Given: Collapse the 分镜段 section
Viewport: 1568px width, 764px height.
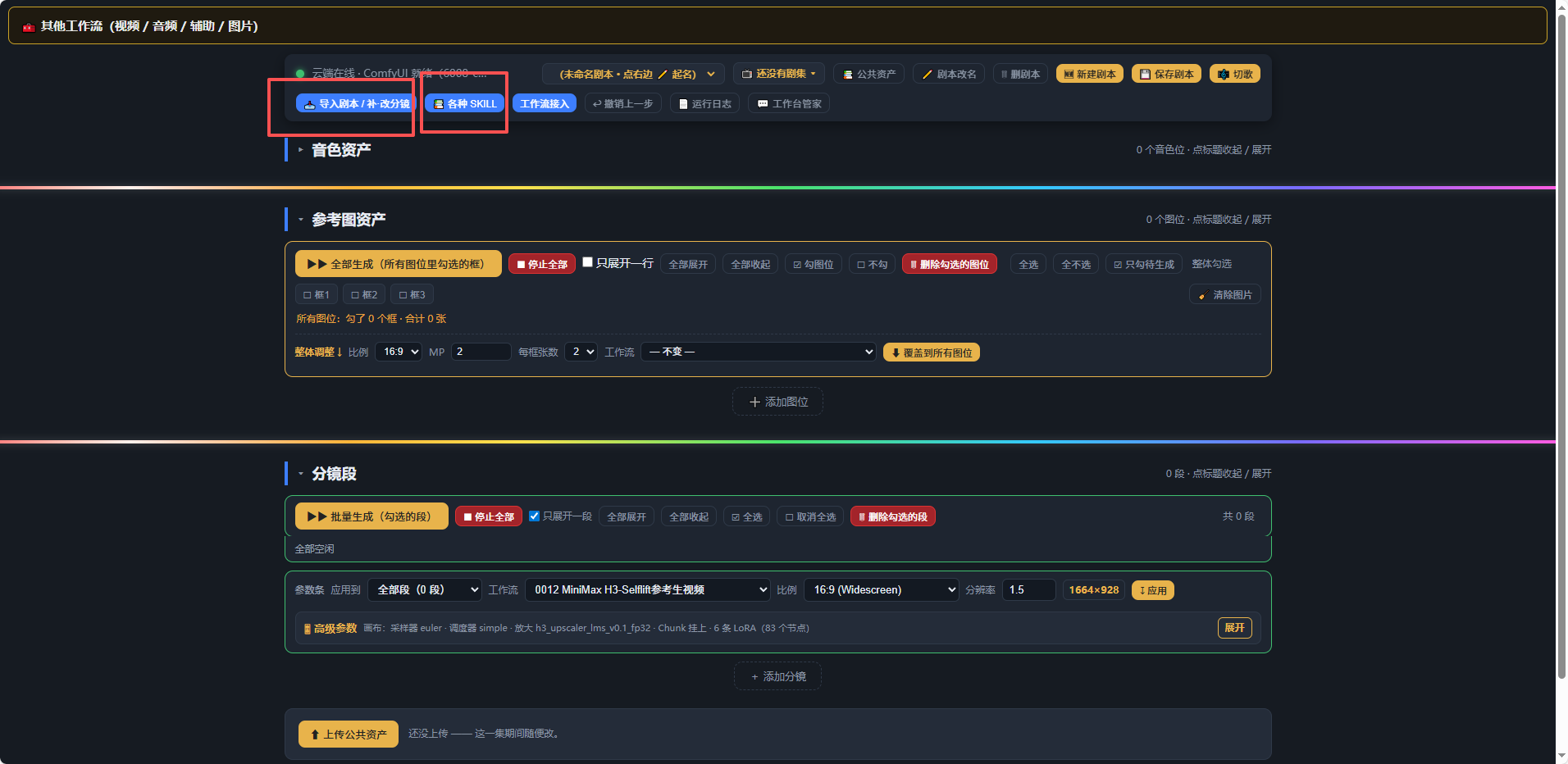Looking at the screenshot, I should pos(334,474).
